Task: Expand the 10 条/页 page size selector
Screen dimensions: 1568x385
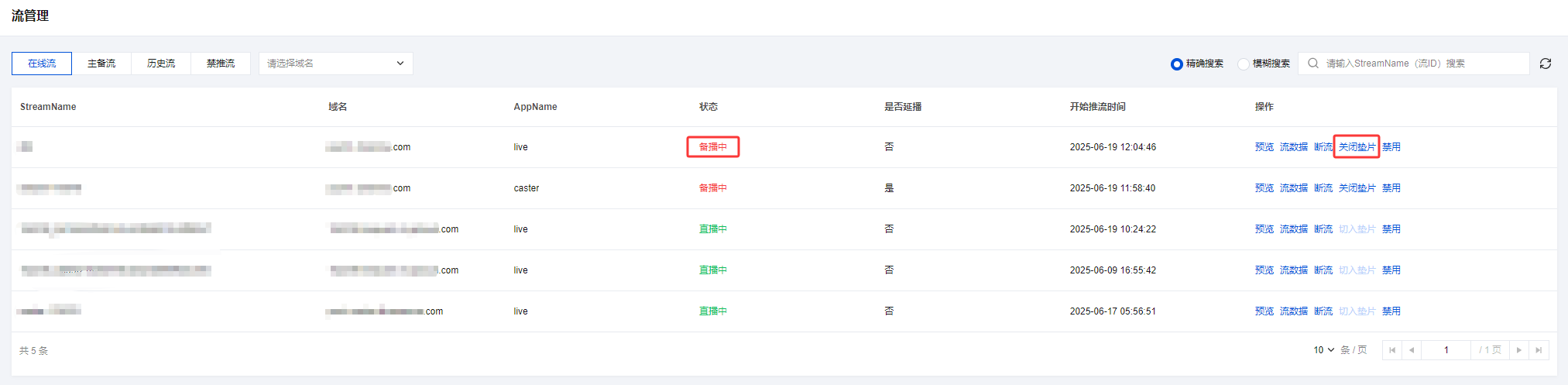Action: tap(1323, 350)
